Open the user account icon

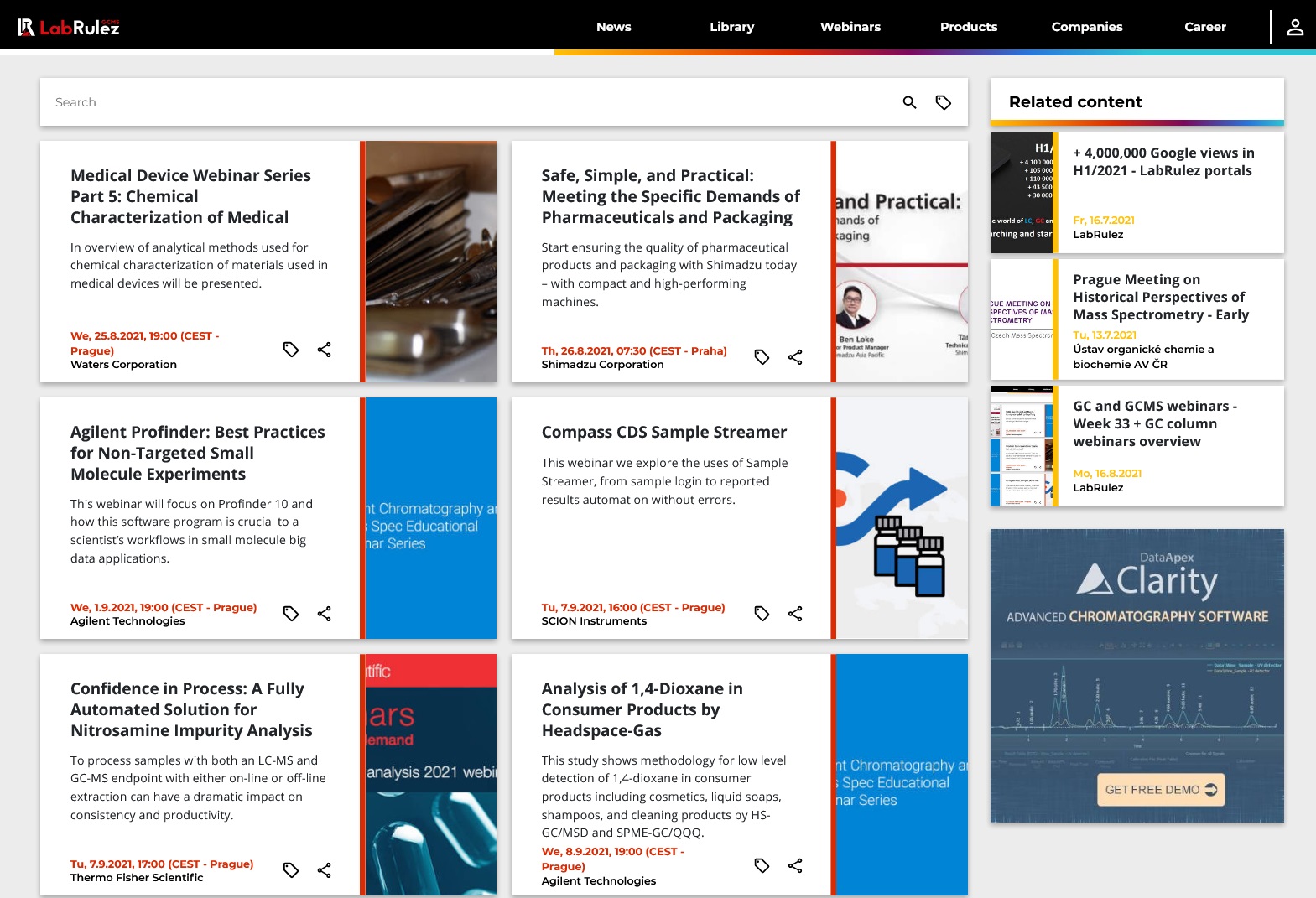pyautogui.click(x=1295, y=28)
